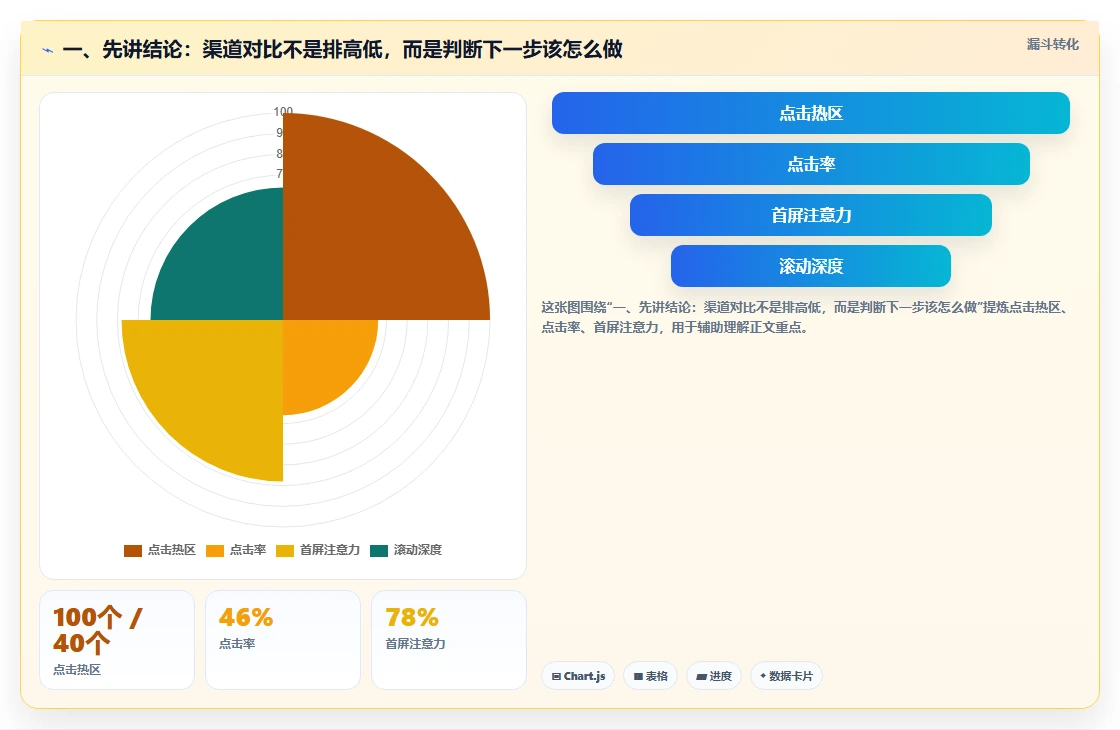Click the 点击热区 funnel bar

811,113
